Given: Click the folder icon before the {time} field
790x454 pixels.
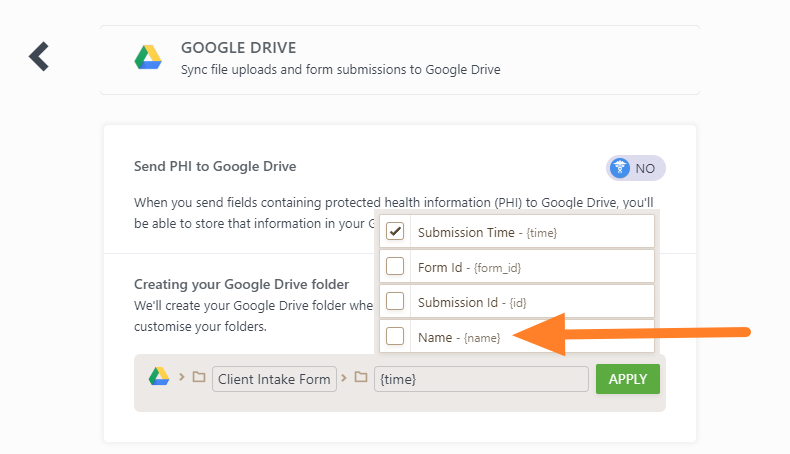Looking at the screenshot, I should click(x=361, y=378).
